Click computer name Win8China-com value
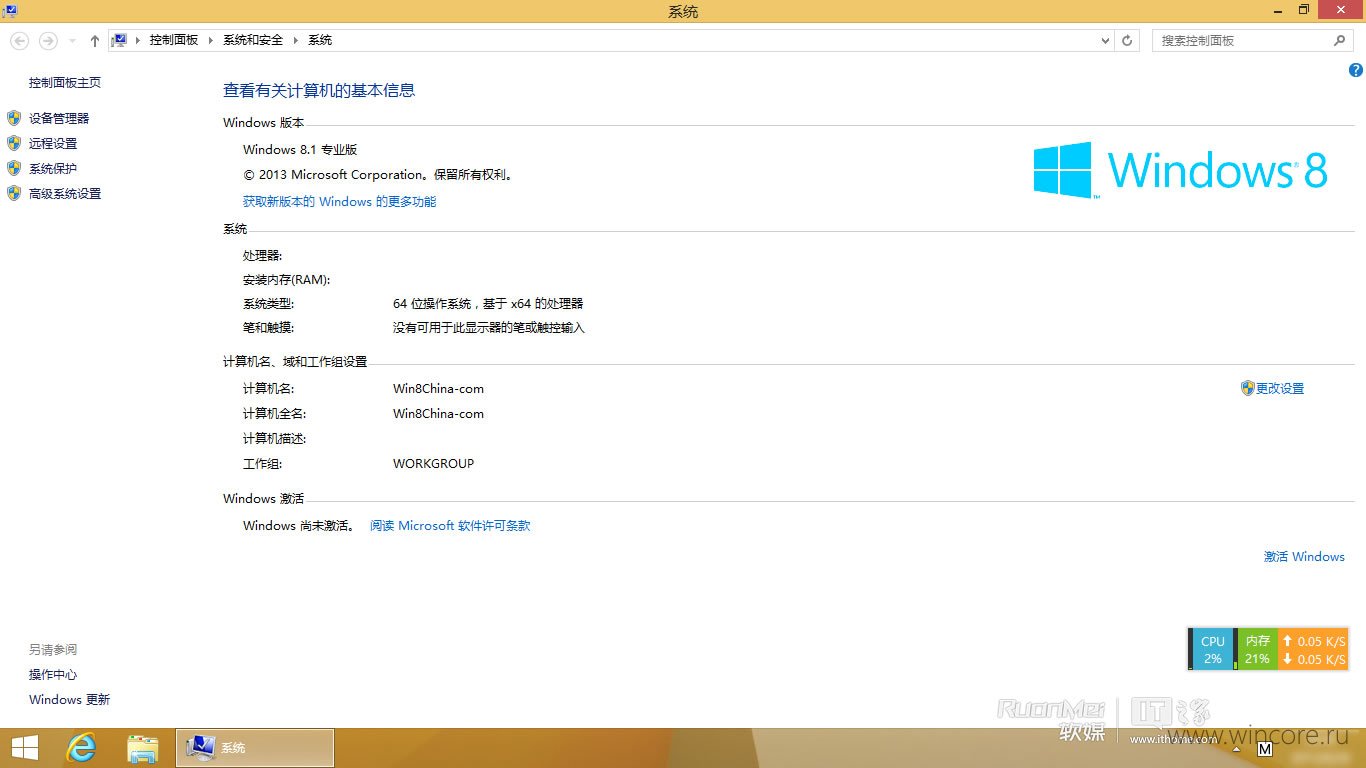Viewport: 1366px width, 768px height. [438, 389]
